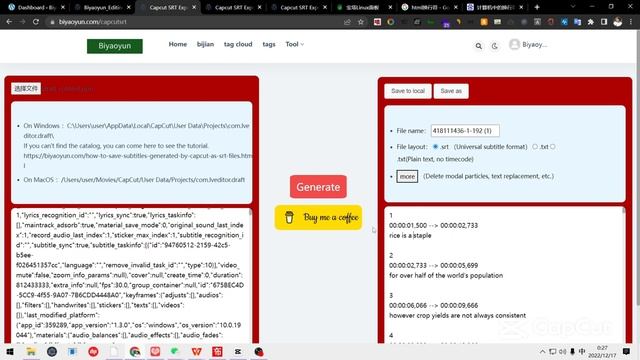The image size is (640, 360).
Task: Click the subtitle line 'rice is a staple'
Action: [x=410, y=236]
